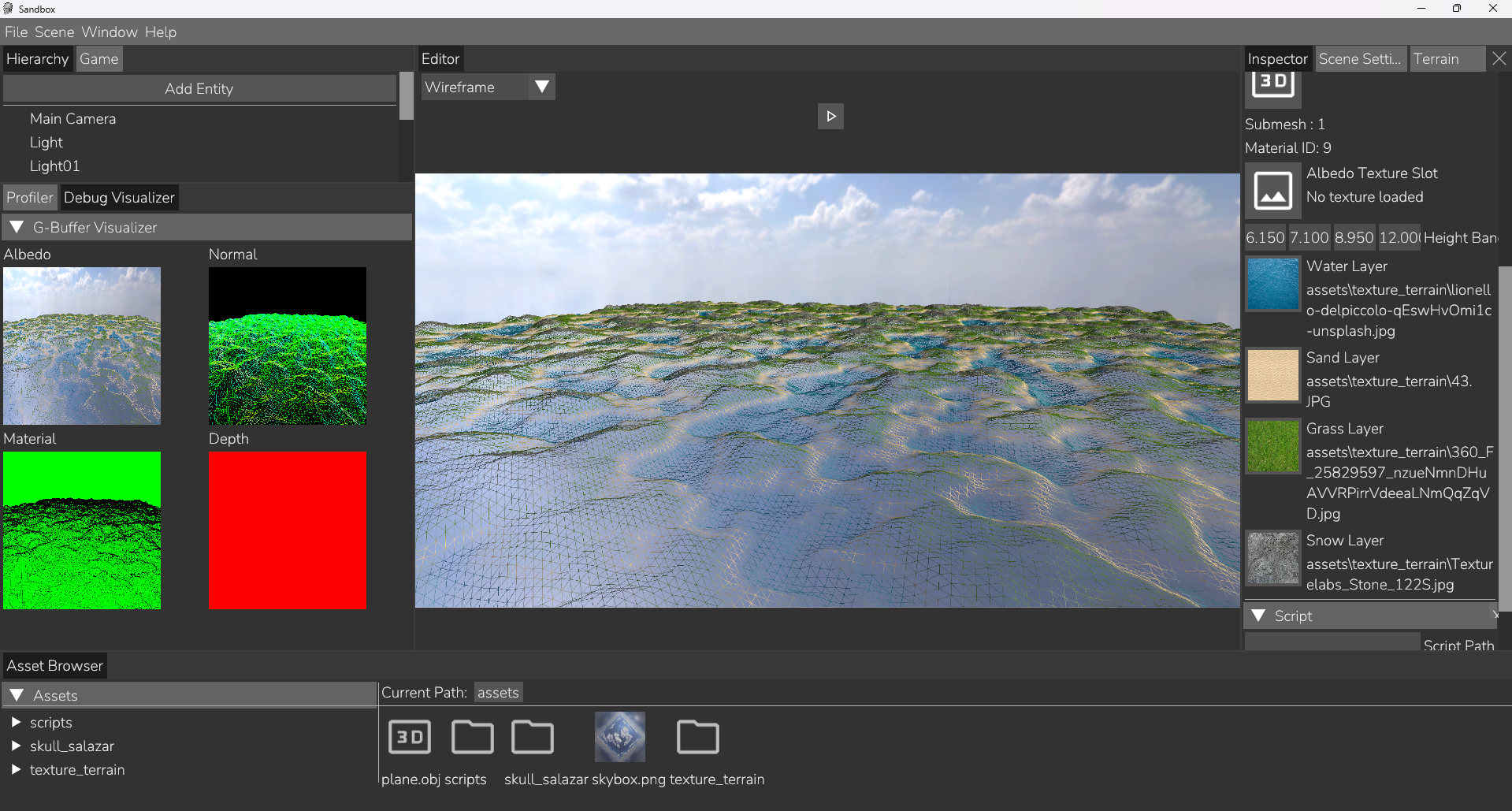Click the Material G-Buffer preview image

point(82,530)
